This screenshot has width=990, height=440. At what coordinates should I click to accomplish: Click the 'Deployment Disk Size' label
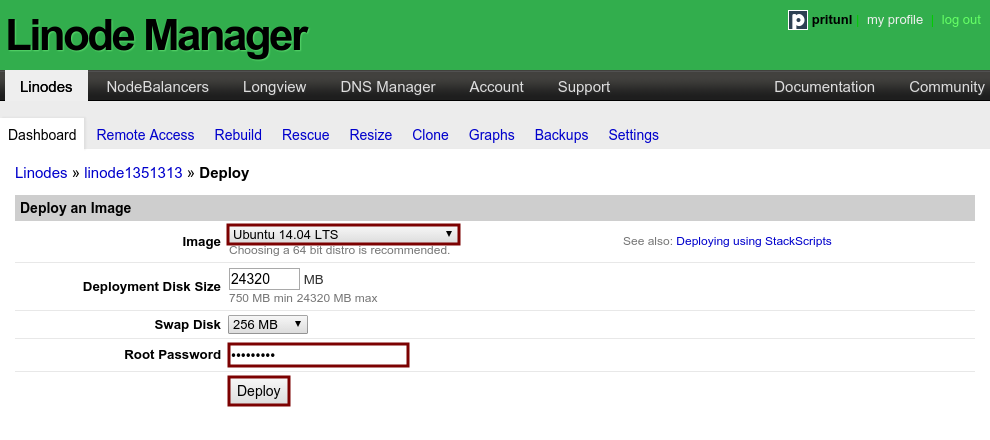(152, 287)
